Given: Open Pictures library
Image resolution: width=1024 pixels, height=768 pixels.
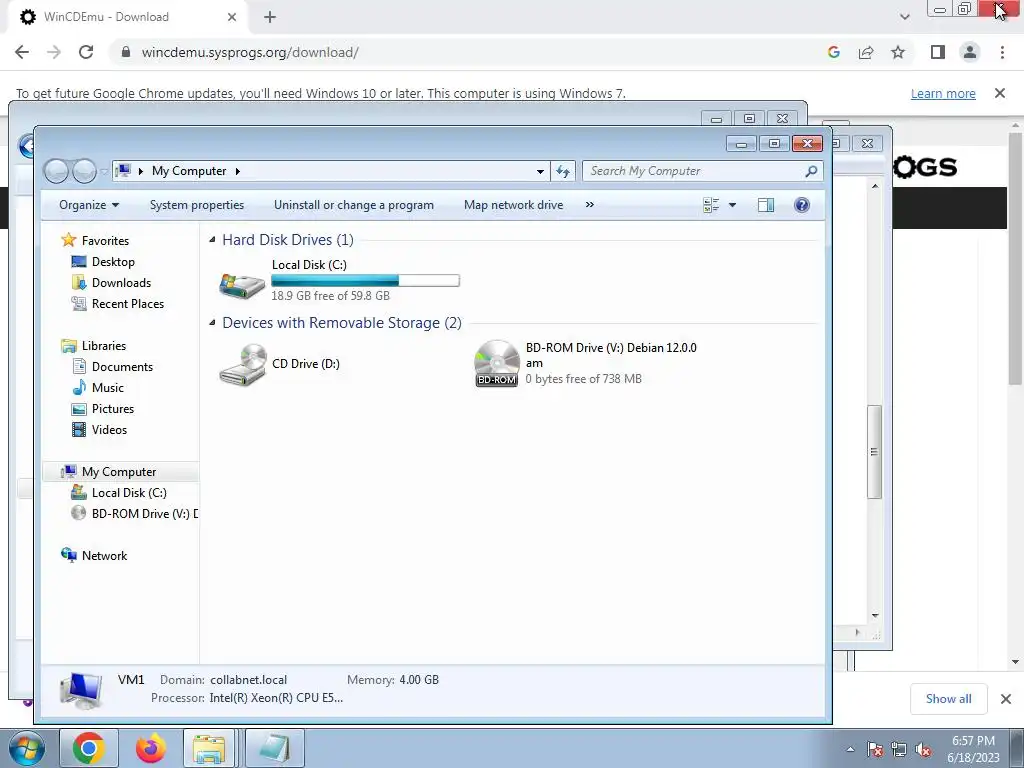Looking at the screenshot, I should (x=112, y=409).
